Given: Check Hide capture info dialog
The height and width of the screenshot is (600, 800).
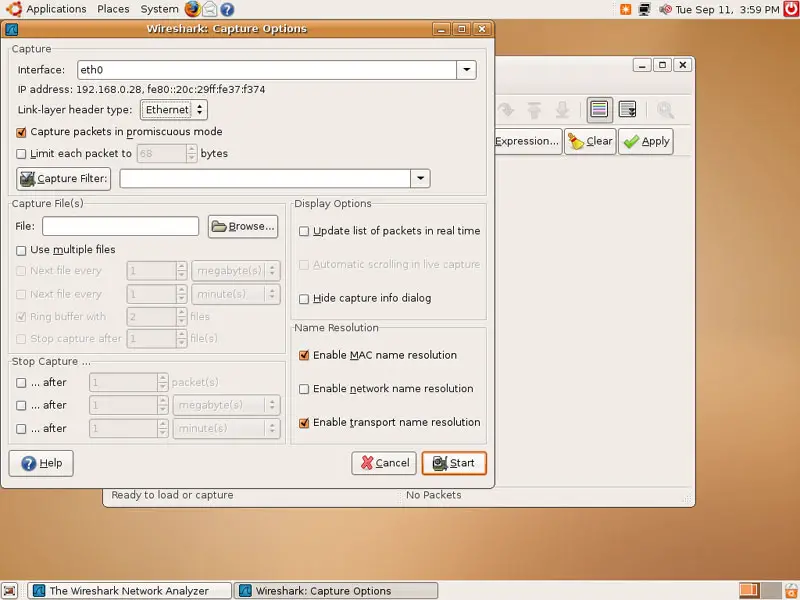Looking at the screenshot, I should coord(304,298).
